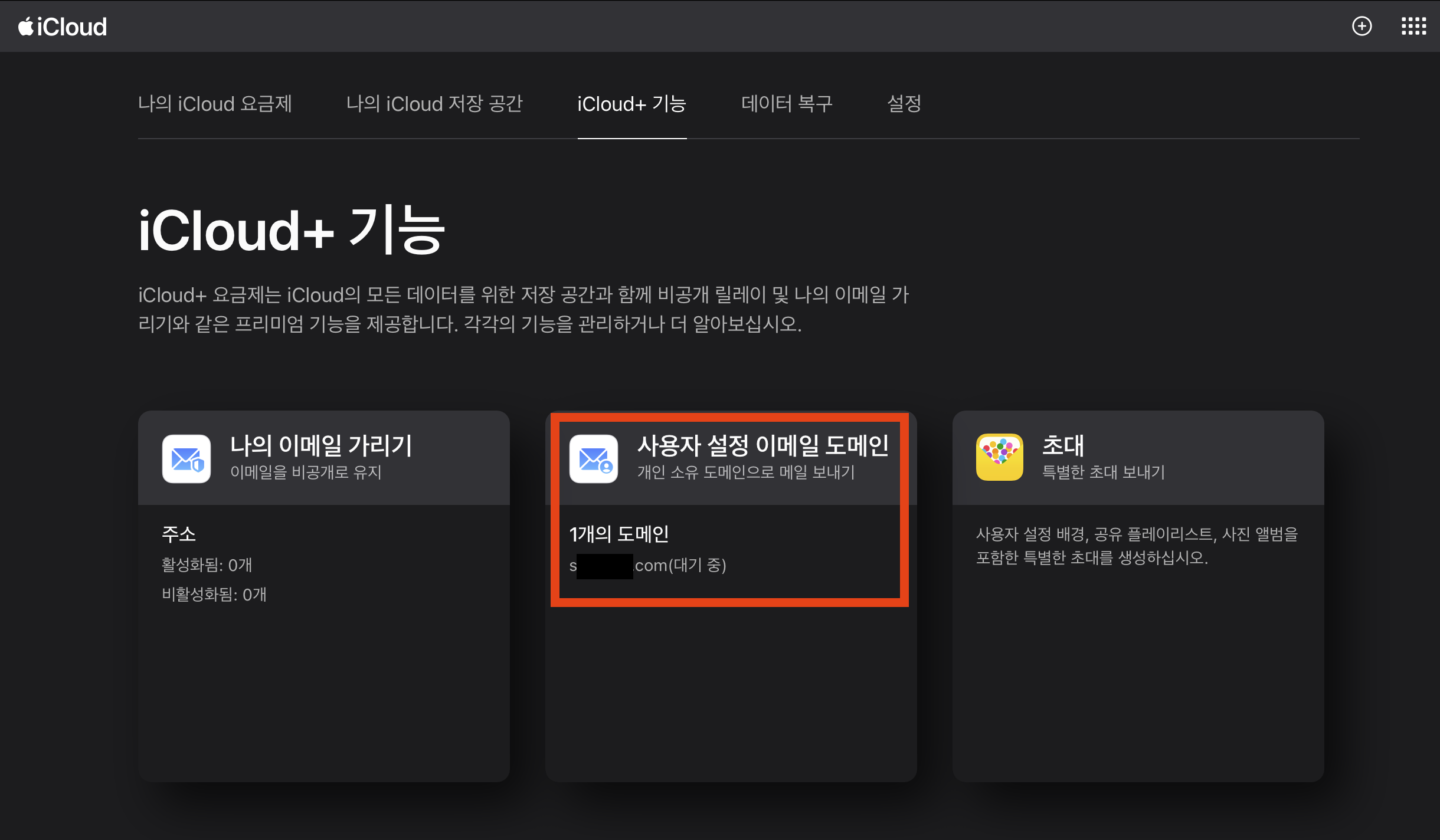
Task: Open the 데이터 복구 tab
Action: tap(787, 104)
